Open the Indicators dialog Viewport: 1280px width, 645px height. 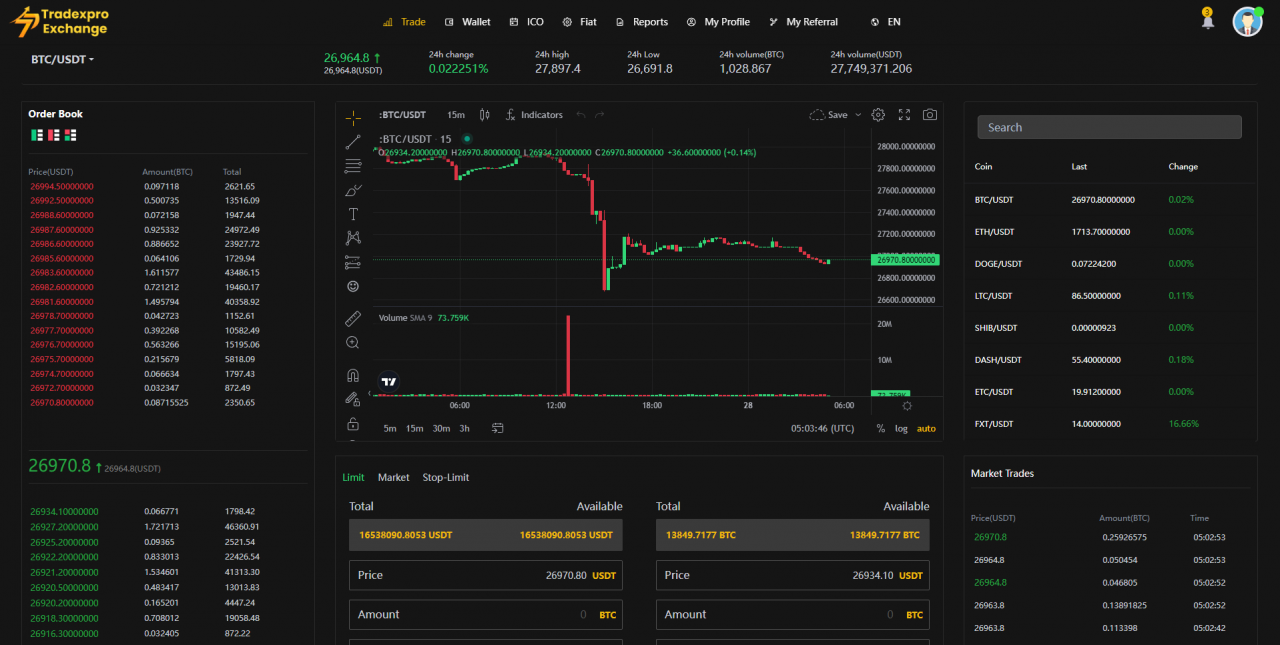[x=534, y=115]
